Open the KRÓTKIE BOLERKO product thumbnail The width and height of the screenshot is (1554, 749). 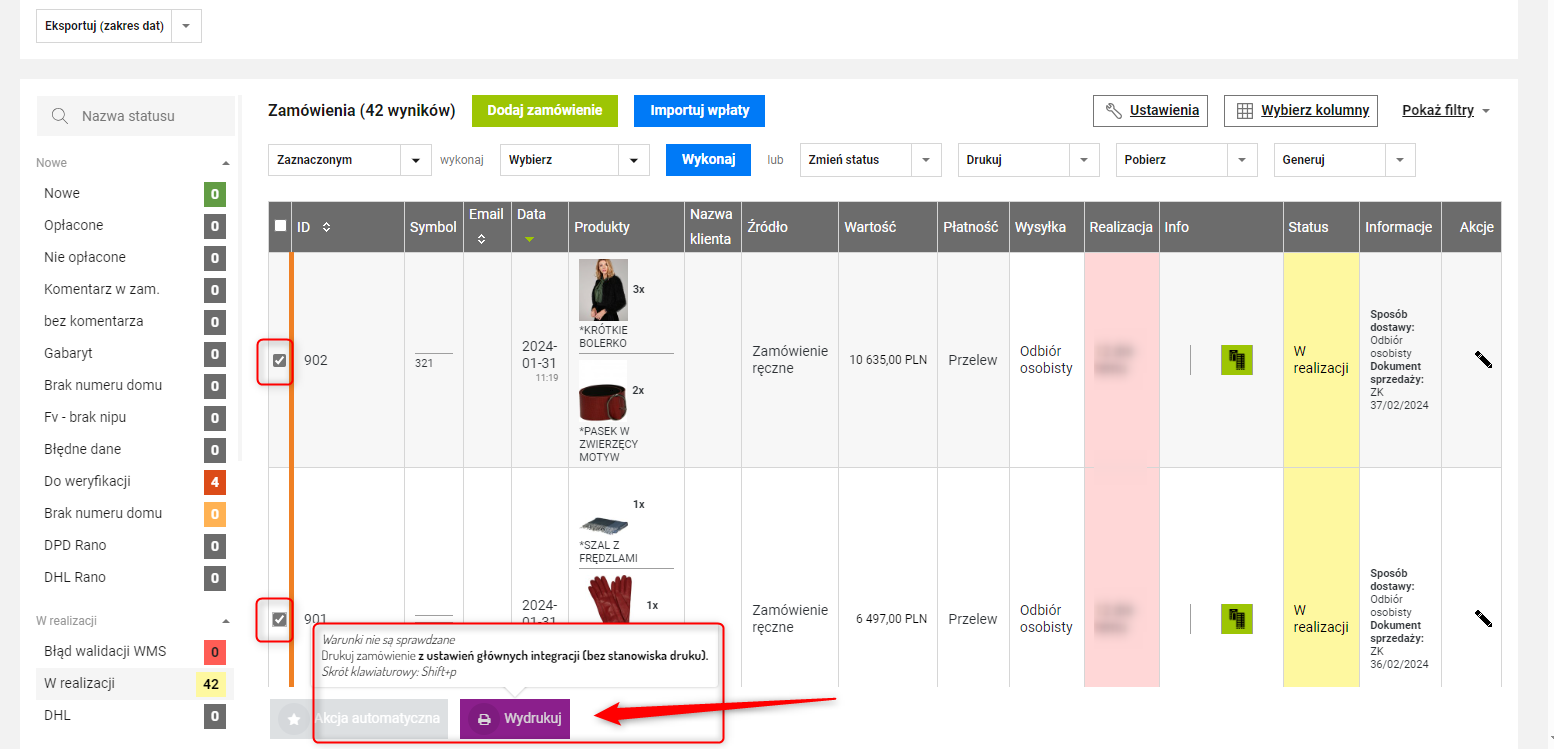pyautogui.click(x=603, y=290)
